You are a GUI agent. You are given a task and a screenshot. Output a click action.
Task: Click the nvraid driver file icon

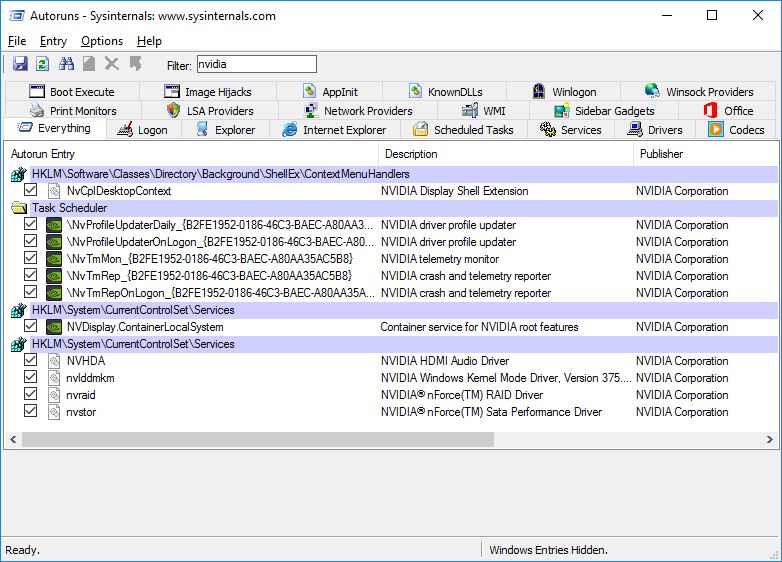(x=54, y=395)
